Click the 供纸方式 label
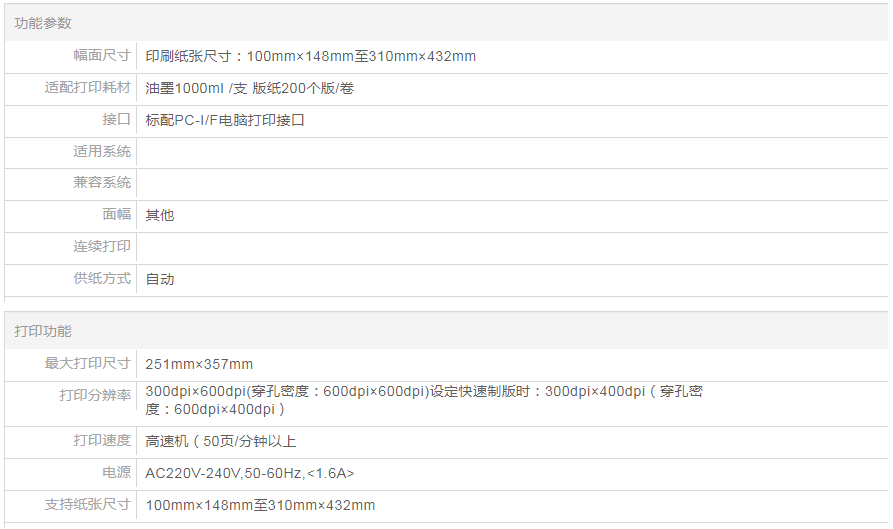Viewport: 893px width, 529px height. [x=102, y=279]
